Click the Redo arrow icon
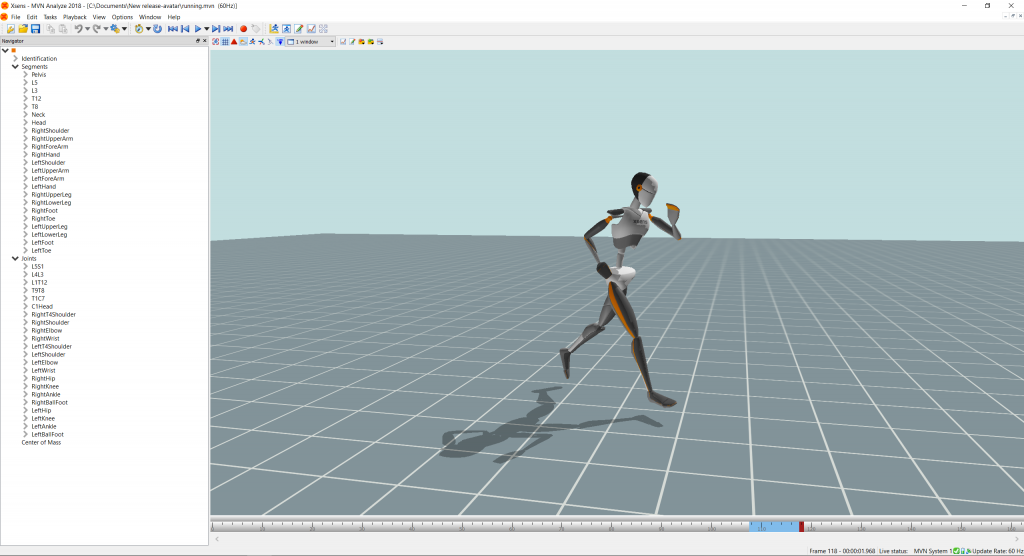This screenshot has height=556, width=1024. tap(97, 29)
